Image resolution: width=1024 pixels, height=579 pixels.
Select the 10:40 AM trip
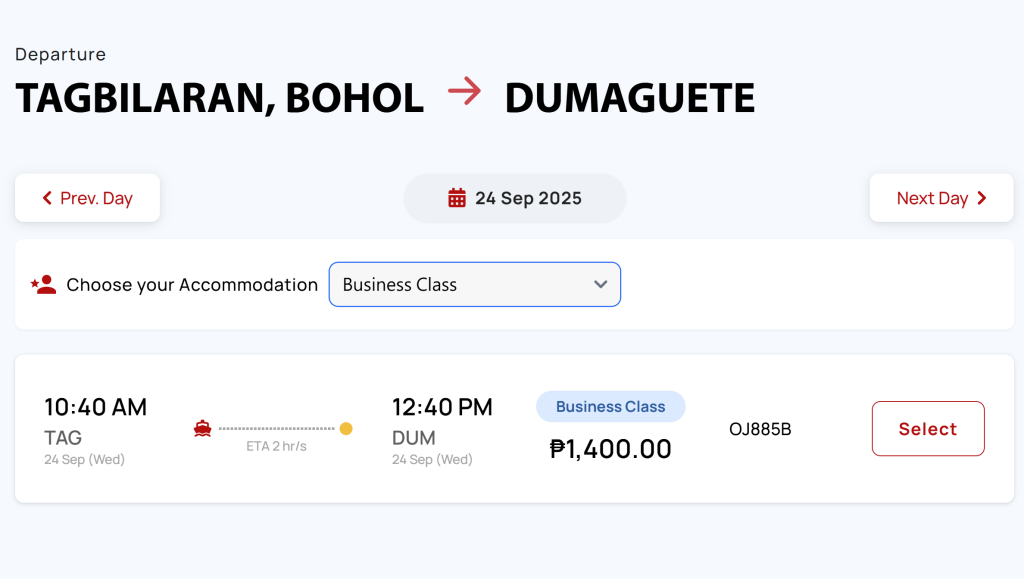(928, 429)
